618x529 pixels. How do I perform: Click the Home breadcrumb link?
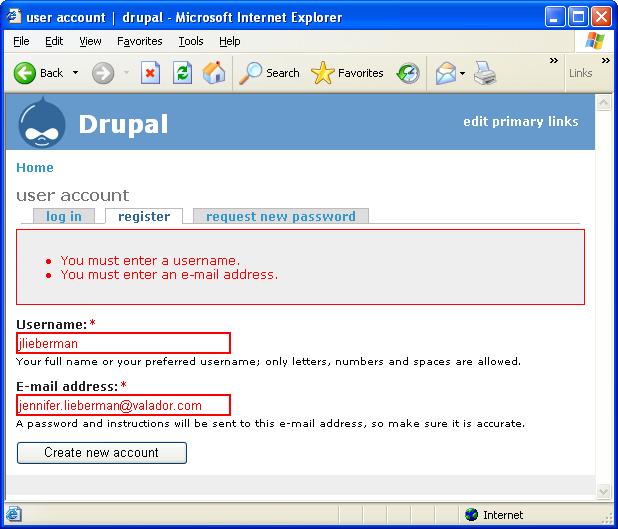[x=35, y=168]
